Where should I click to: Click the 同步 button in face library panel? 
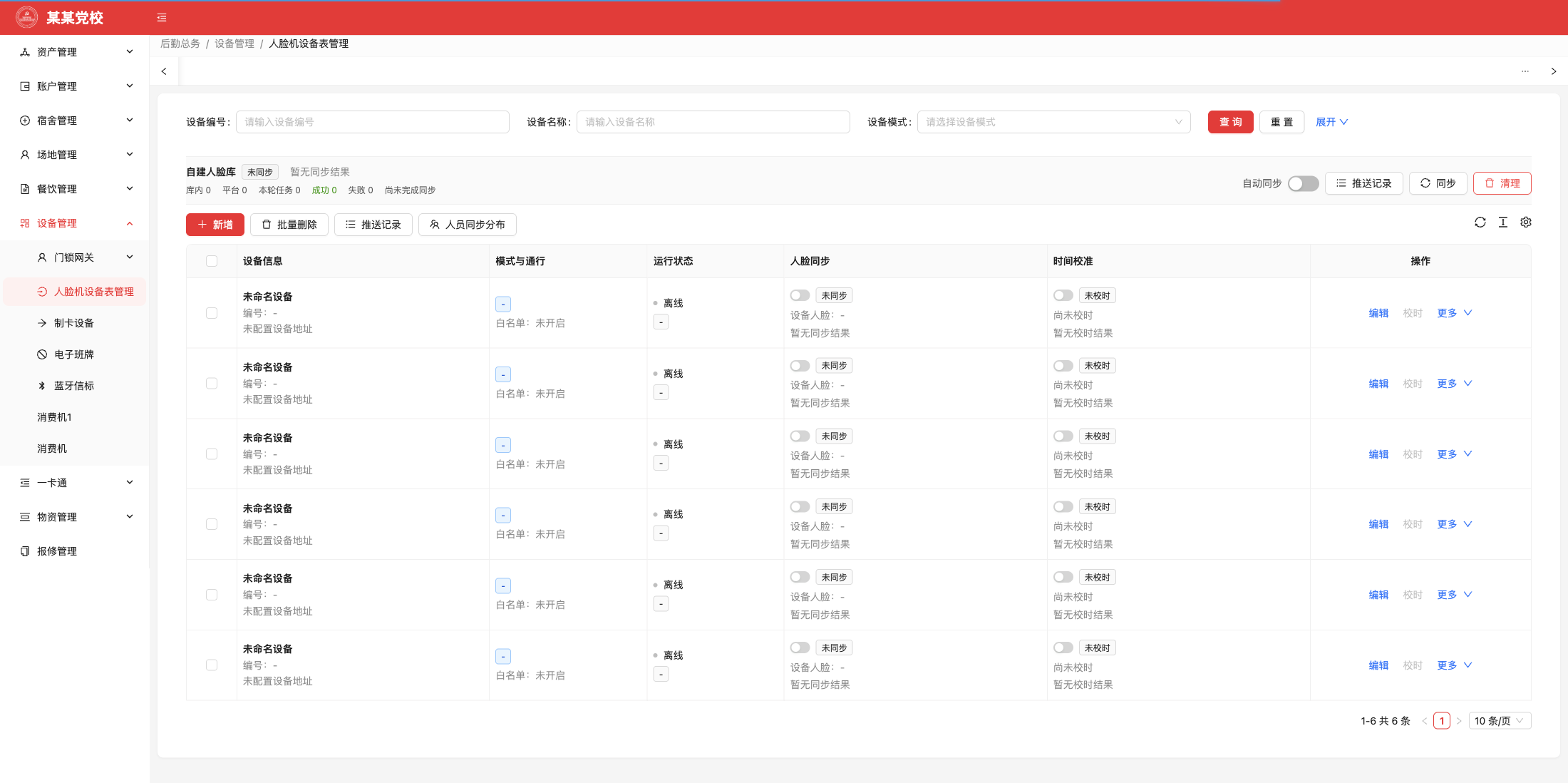[x=1438, y=183]
